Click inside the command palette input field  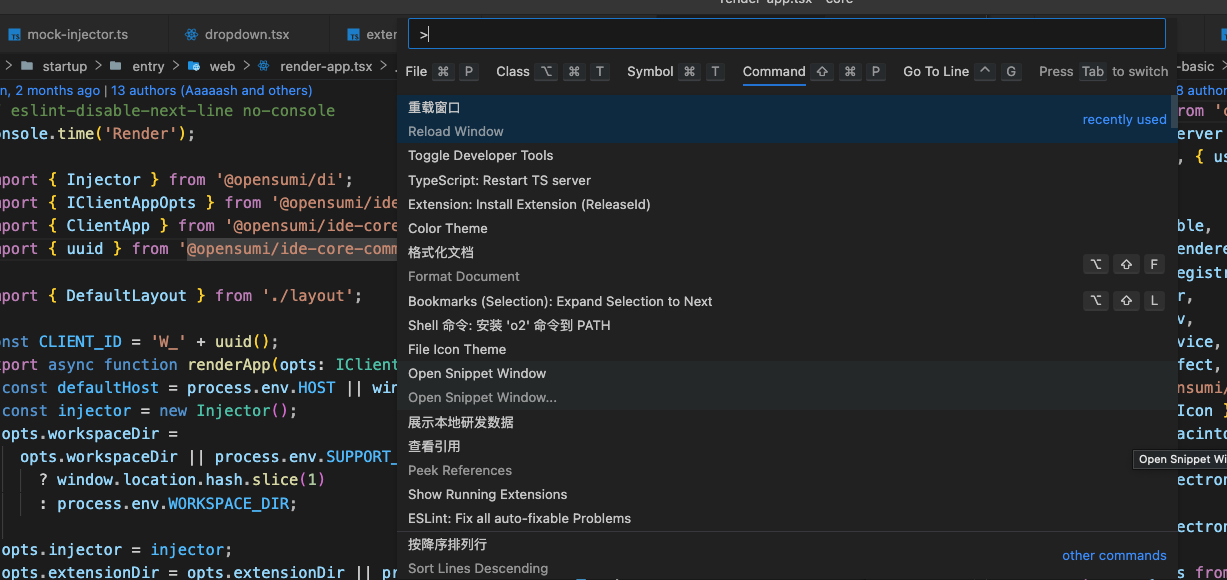[x=786, y=33]
